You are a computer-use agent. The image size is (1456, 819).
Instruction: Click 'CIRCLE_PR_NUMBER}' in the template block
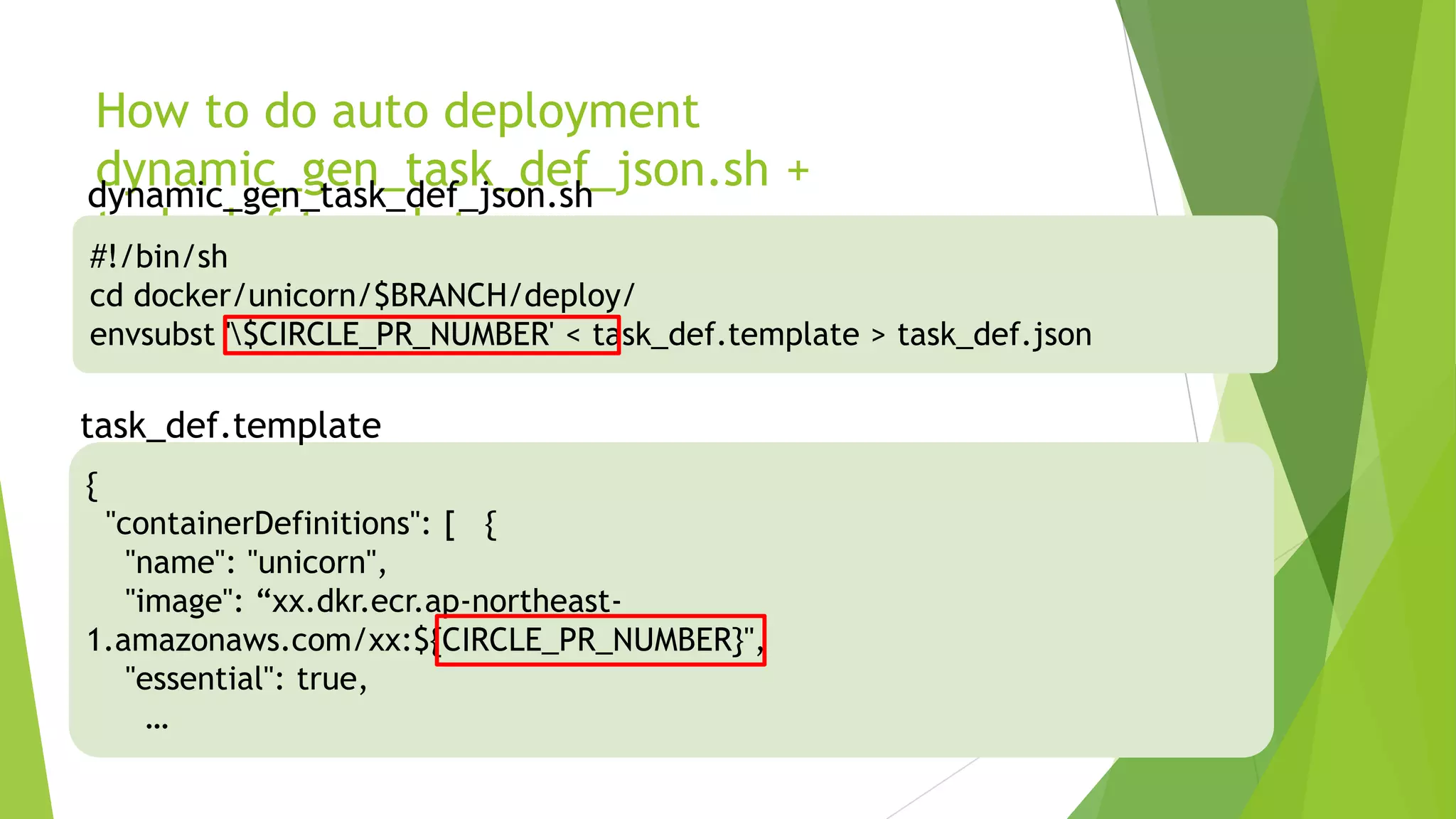(592, 640)
